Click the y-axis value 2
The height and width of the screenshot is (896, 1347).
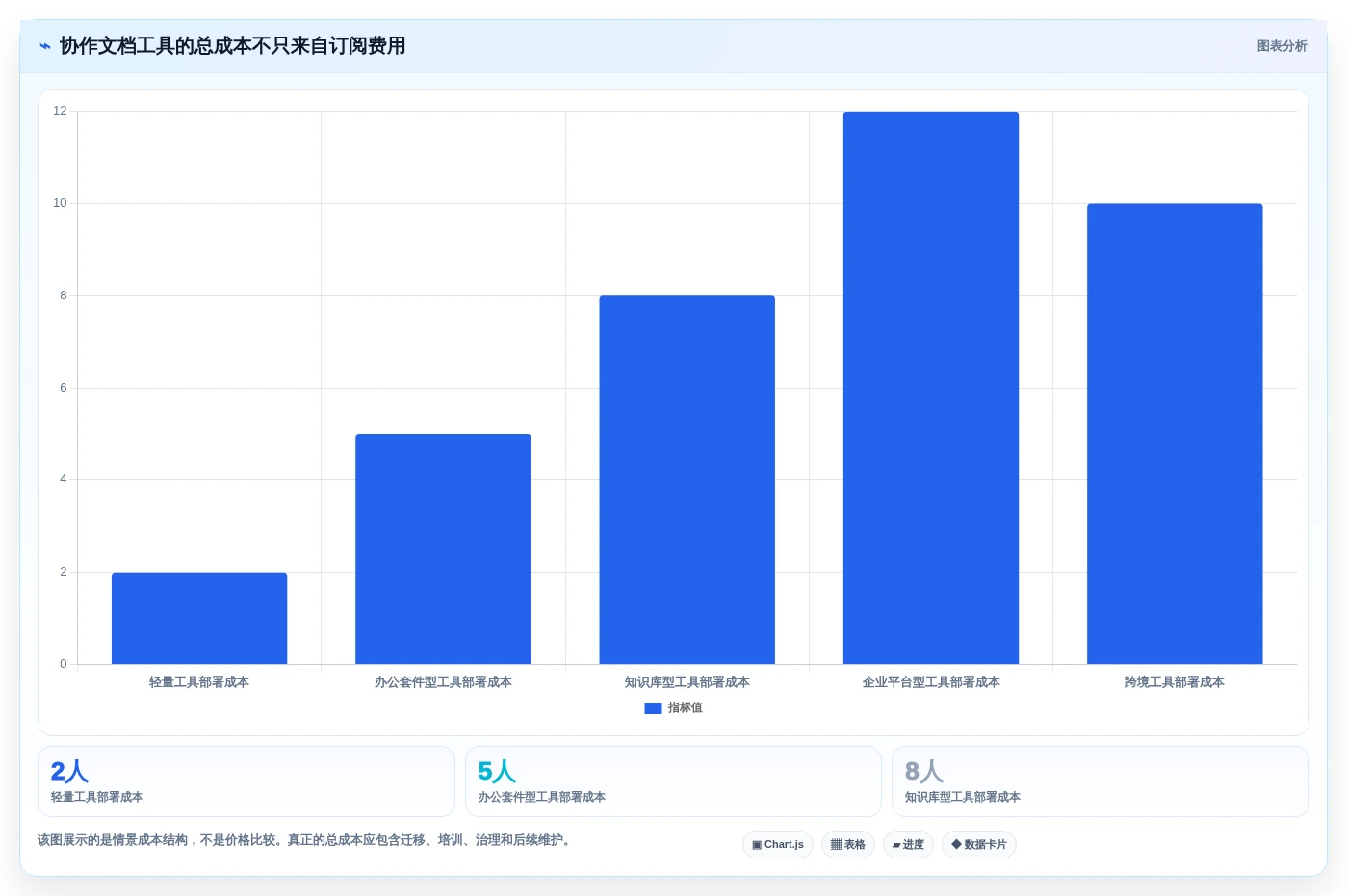point(64,572)
